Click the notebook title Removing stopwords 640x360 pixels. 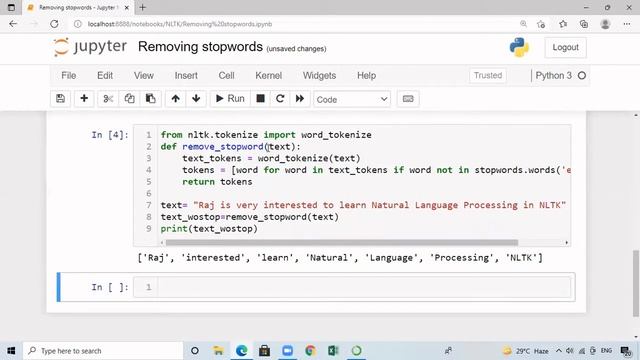pyautogui.click(x=200, y=47)
